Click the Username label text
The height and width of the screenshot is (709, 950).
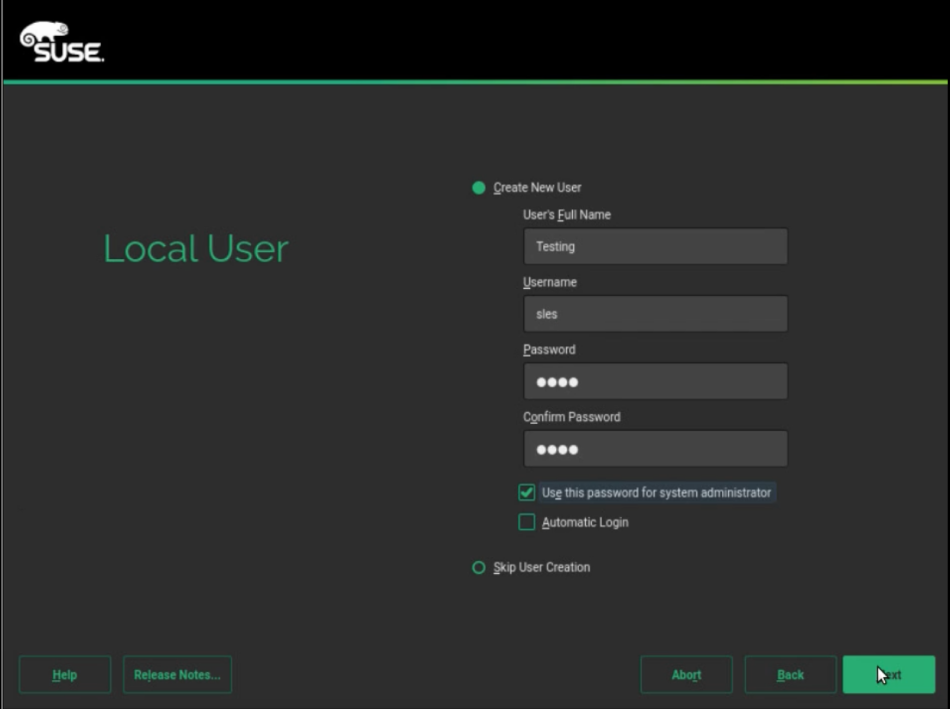click(550, 282)
